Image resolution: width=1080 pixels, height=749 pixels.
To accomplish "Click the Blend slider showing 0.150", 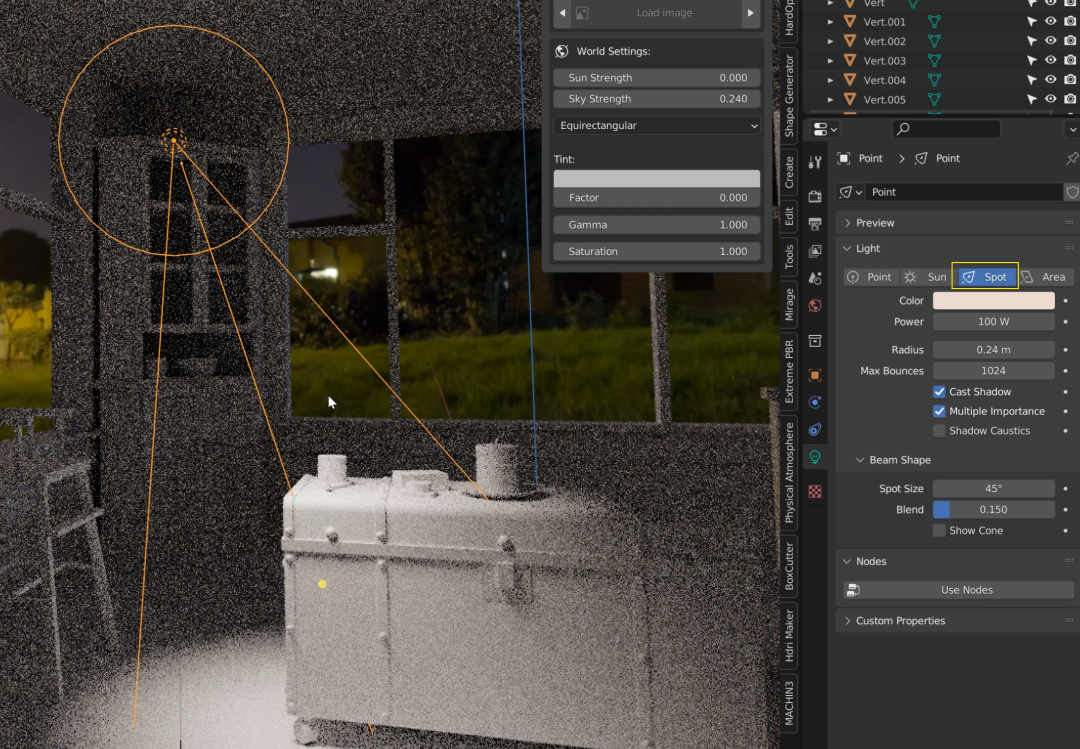I will point(993,509).
